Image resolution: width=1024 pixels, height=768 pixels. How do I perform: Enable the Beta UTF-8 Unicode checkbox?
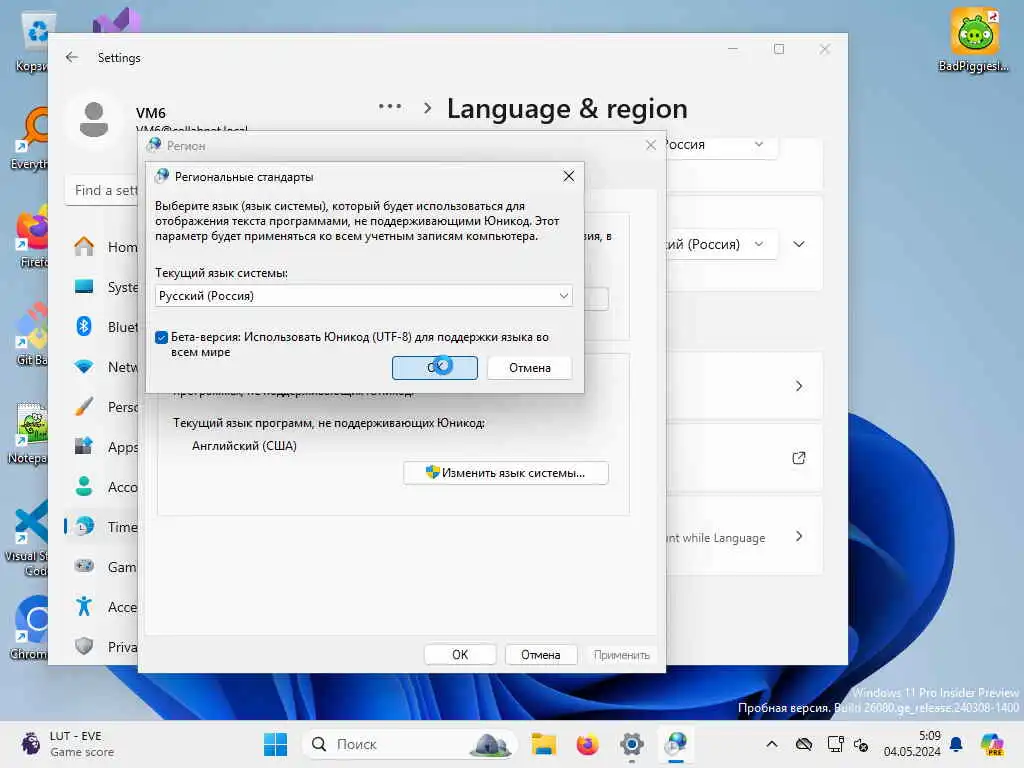(x=161, y=337)
